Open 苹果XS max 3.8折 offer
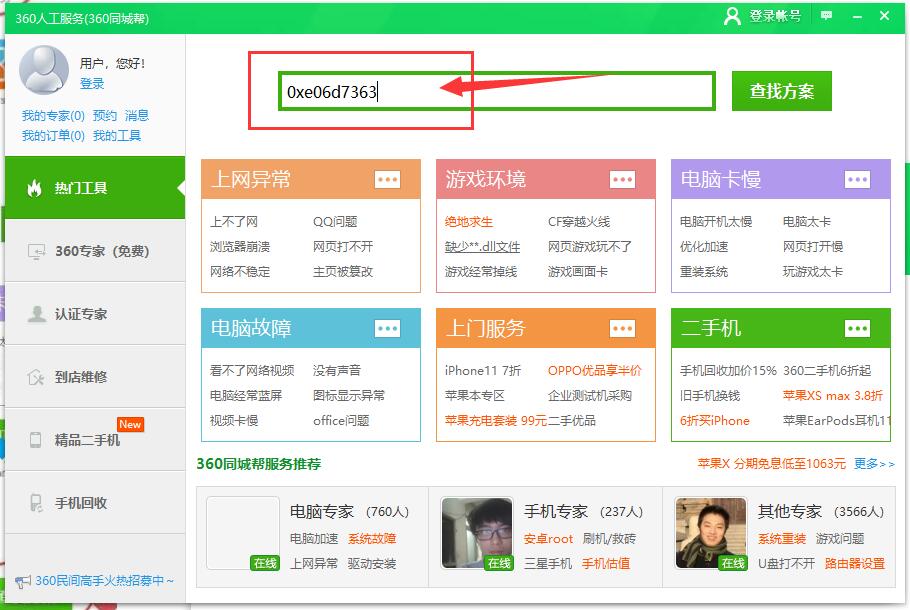Viewport: 910px width, 610px height. [833, 396]
